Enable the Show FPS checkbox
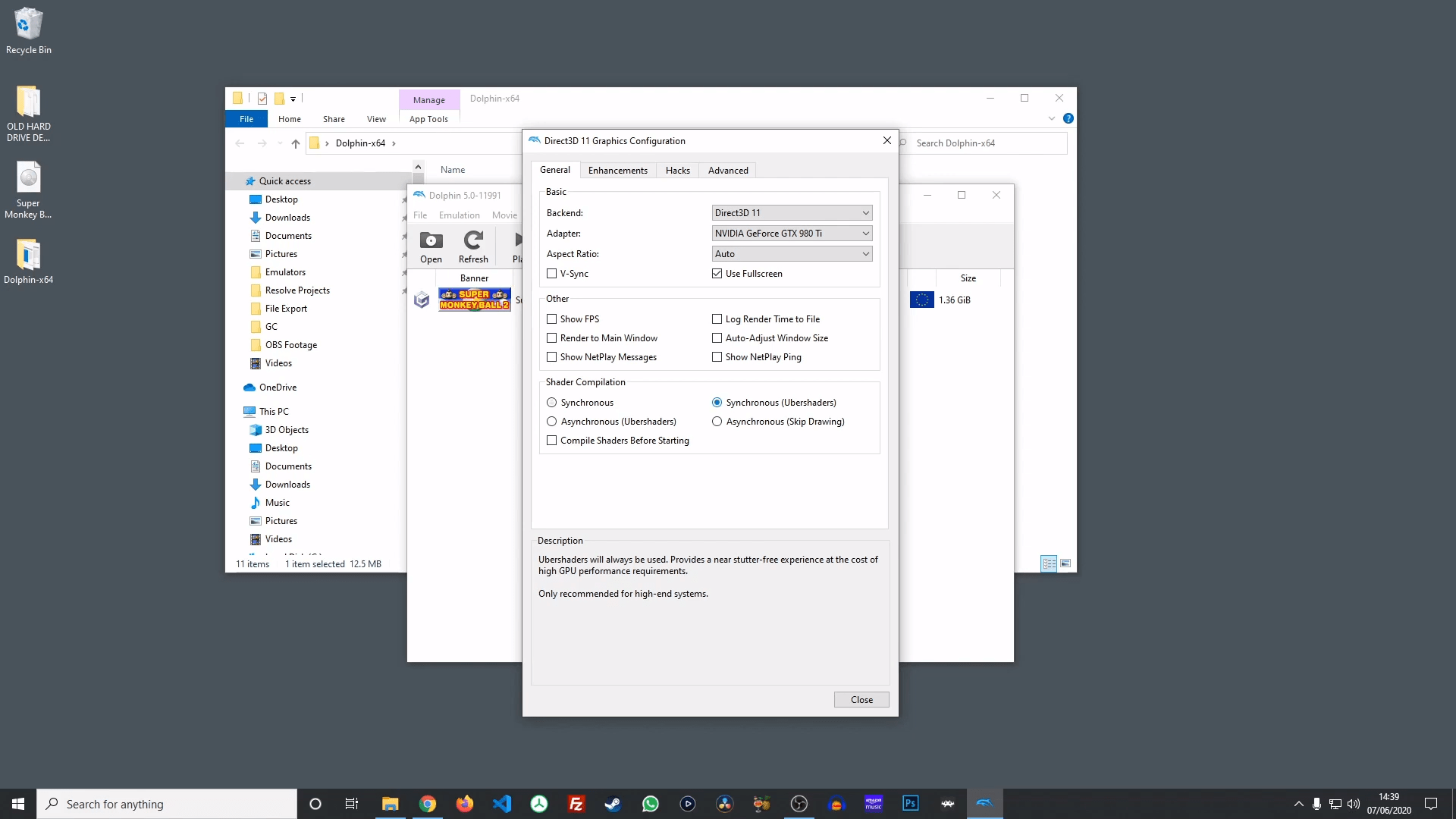Image resolution: width=1456 pixels, height=819 pixels. coord(552,318)
